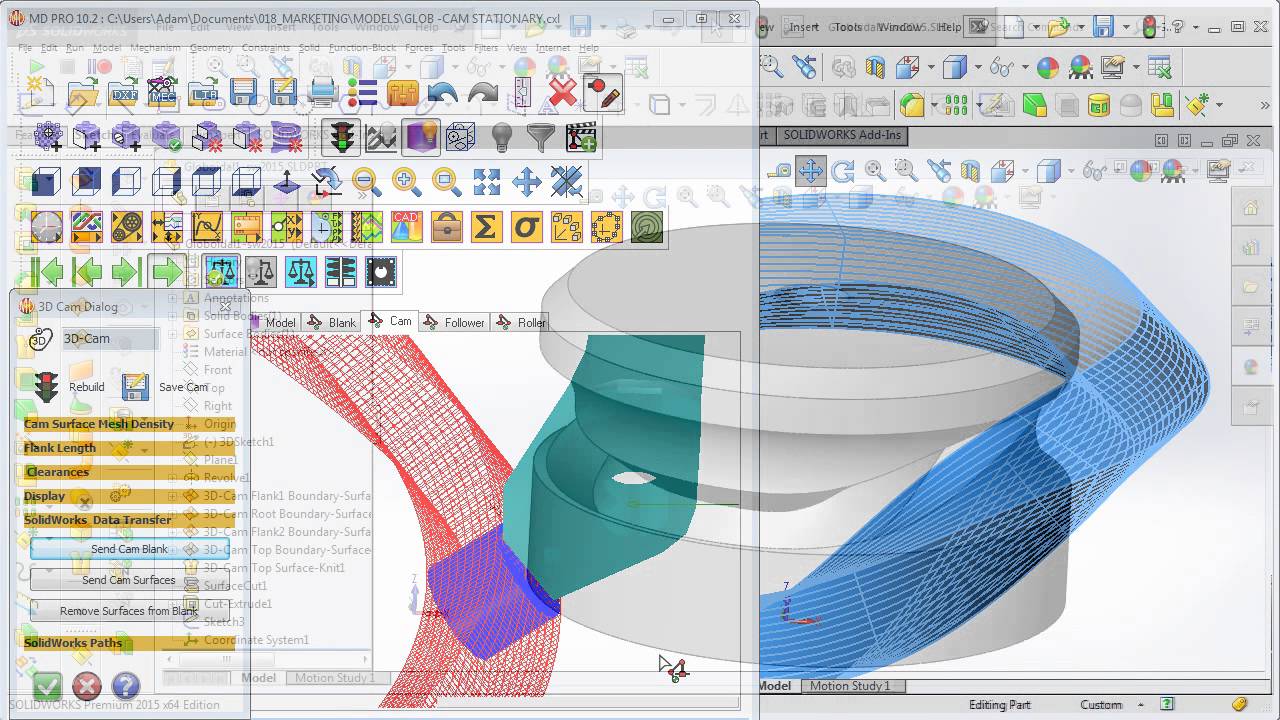Open the Mechanism menu in MD PRO
The width and height of the screenshot is (1280, 720).
(155, 48)
